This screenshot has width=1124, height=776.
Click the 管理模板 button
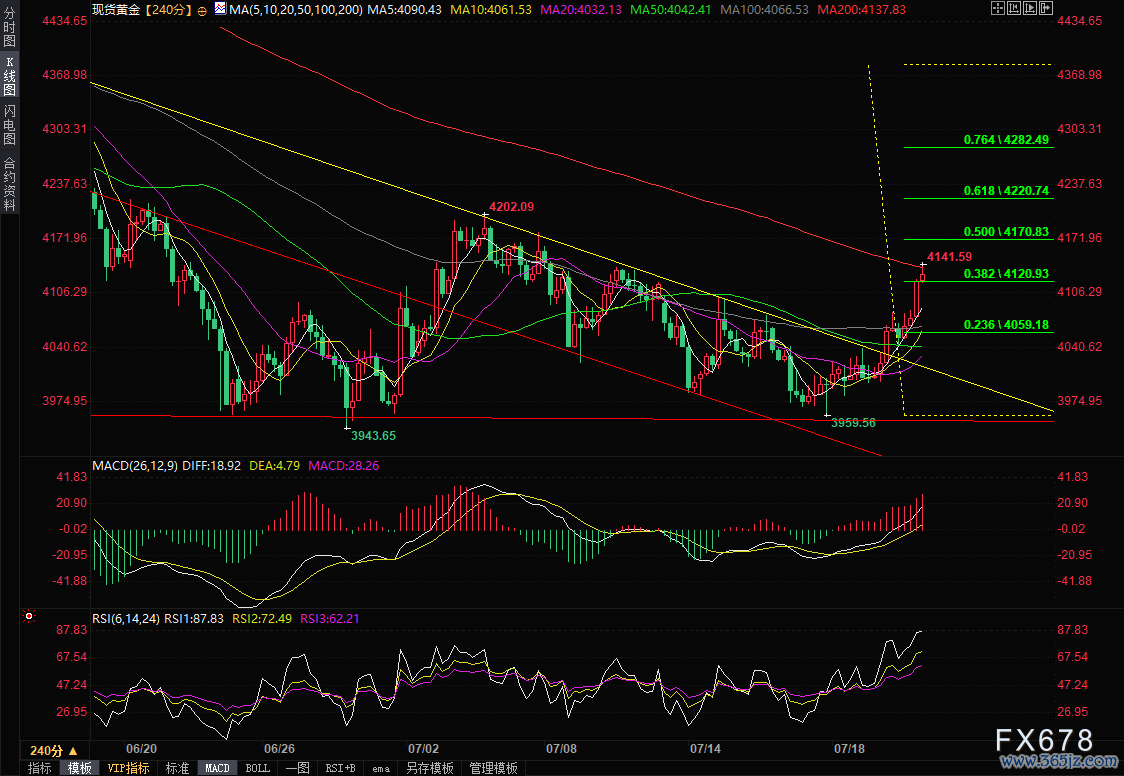[493, 768]
